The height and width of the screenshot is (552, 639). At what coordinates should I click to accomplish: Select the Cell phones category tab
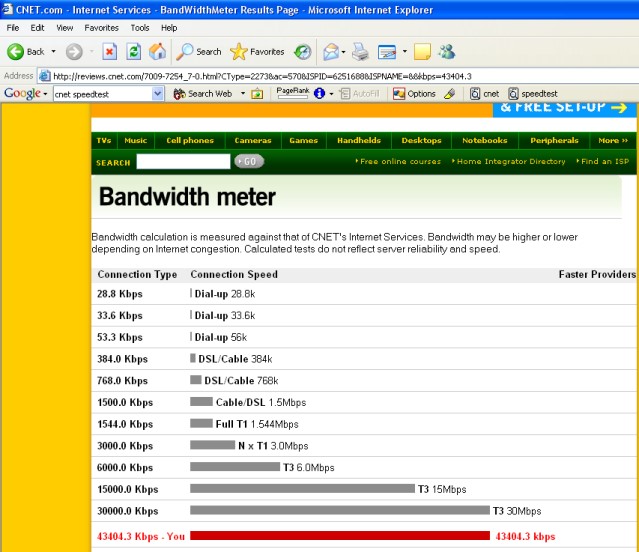click(x=190, y=141)
